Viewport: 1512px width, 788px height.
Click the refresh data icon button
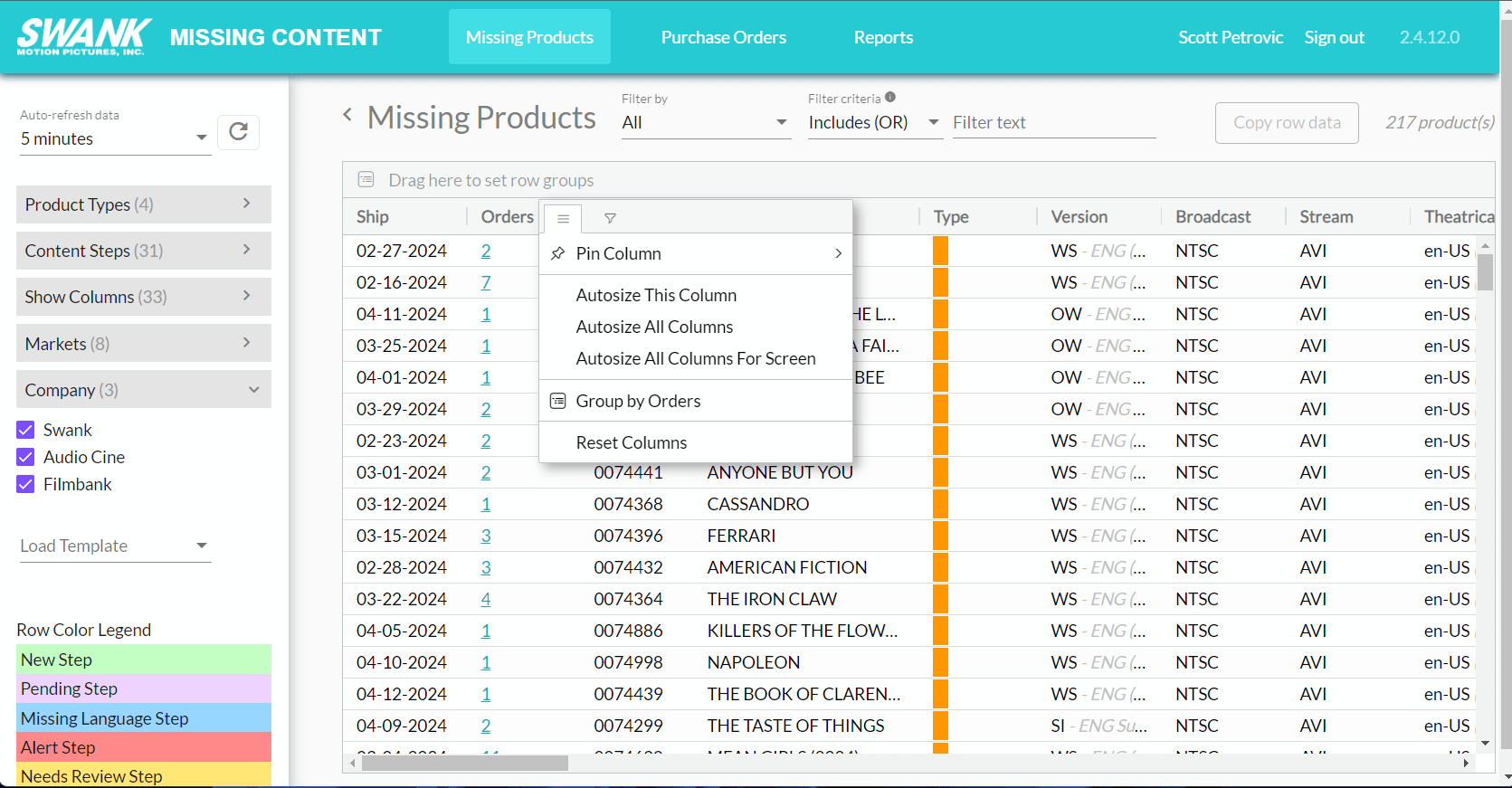(238, 132)
